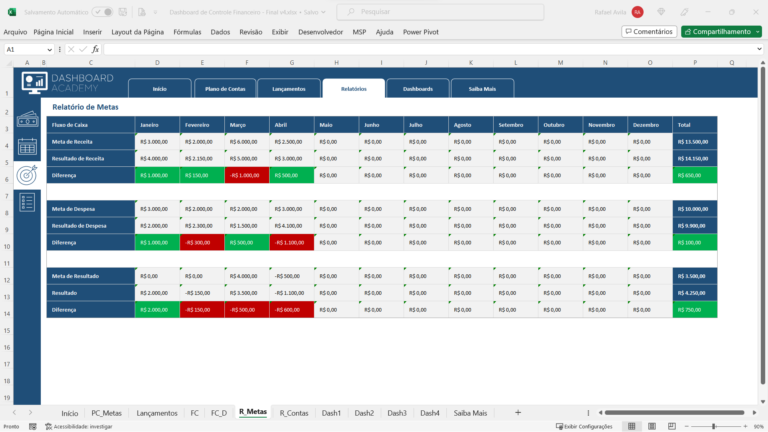Image resolution: width=768 pixels, height=432 pixels.
Task: Click the pen ink icon in title bar
Action: coord(684,12)
